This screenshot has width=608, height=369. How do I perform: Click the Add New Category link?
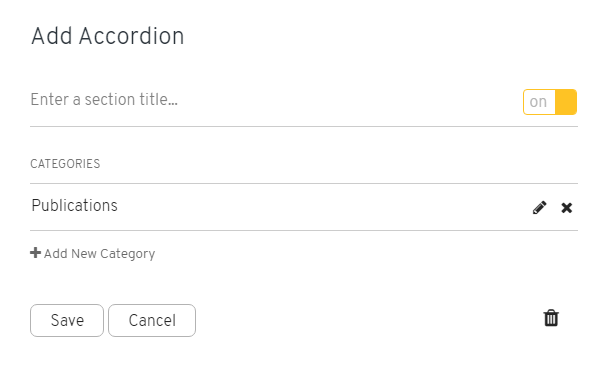tap(93, 253)
